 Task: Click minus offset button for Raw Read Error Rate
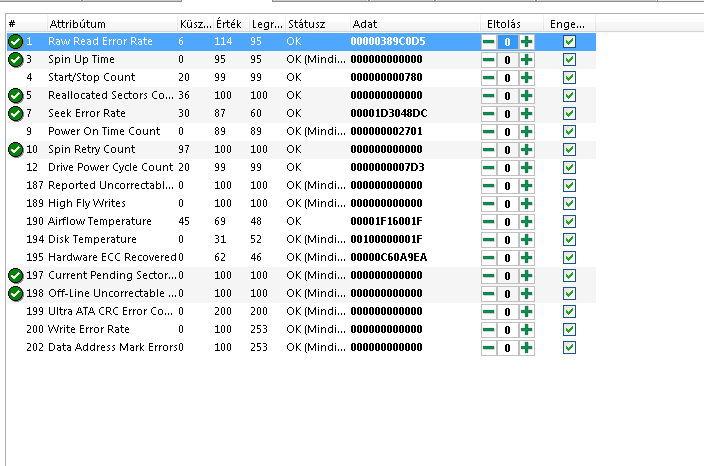pyautogui.click(x=488, y=42)
